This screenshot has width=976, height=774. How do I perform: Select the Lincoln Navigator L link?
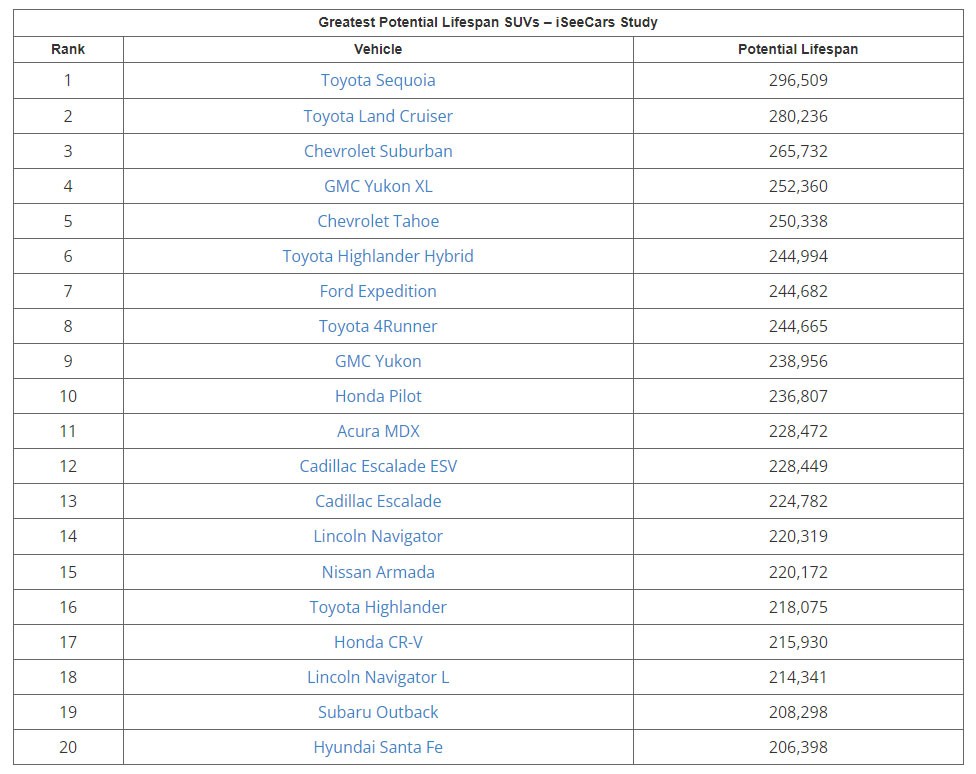(x=378, y=677)
